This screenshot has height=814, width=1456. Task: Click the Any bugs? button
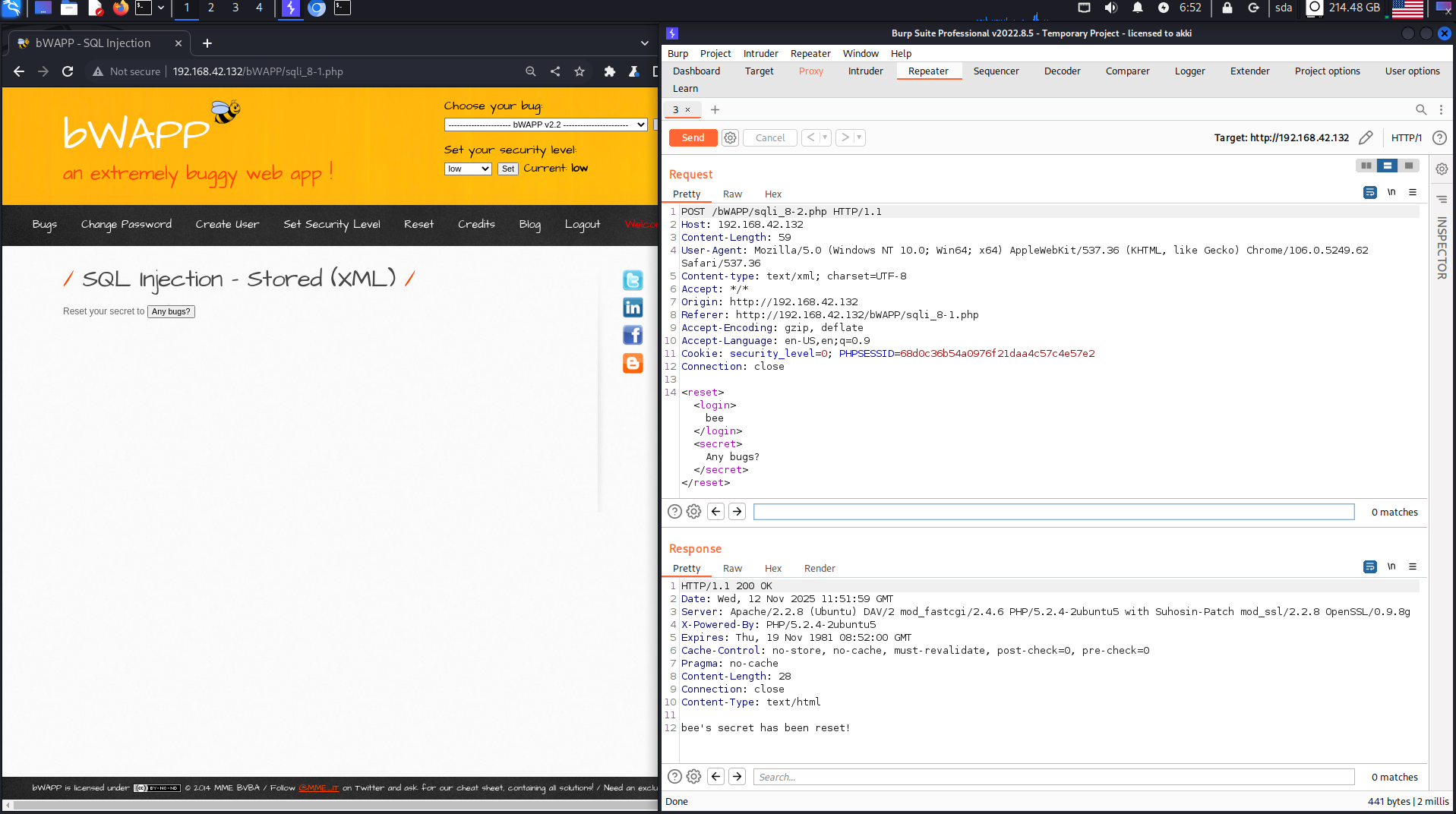171,311
